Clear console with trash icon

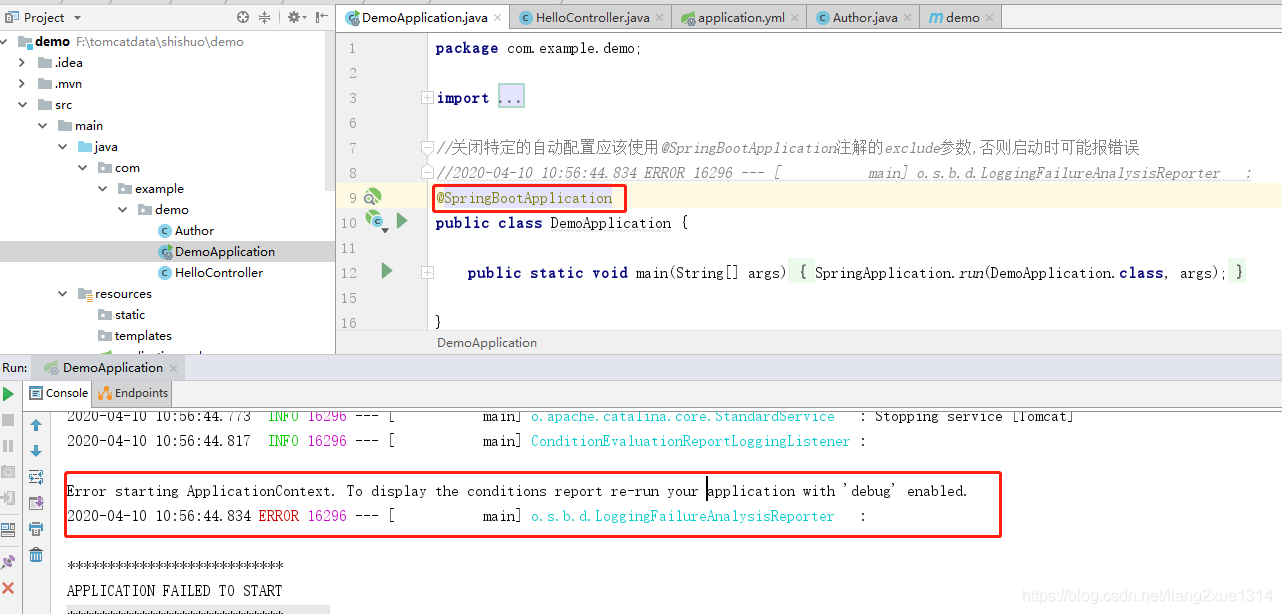coord(36,555)
